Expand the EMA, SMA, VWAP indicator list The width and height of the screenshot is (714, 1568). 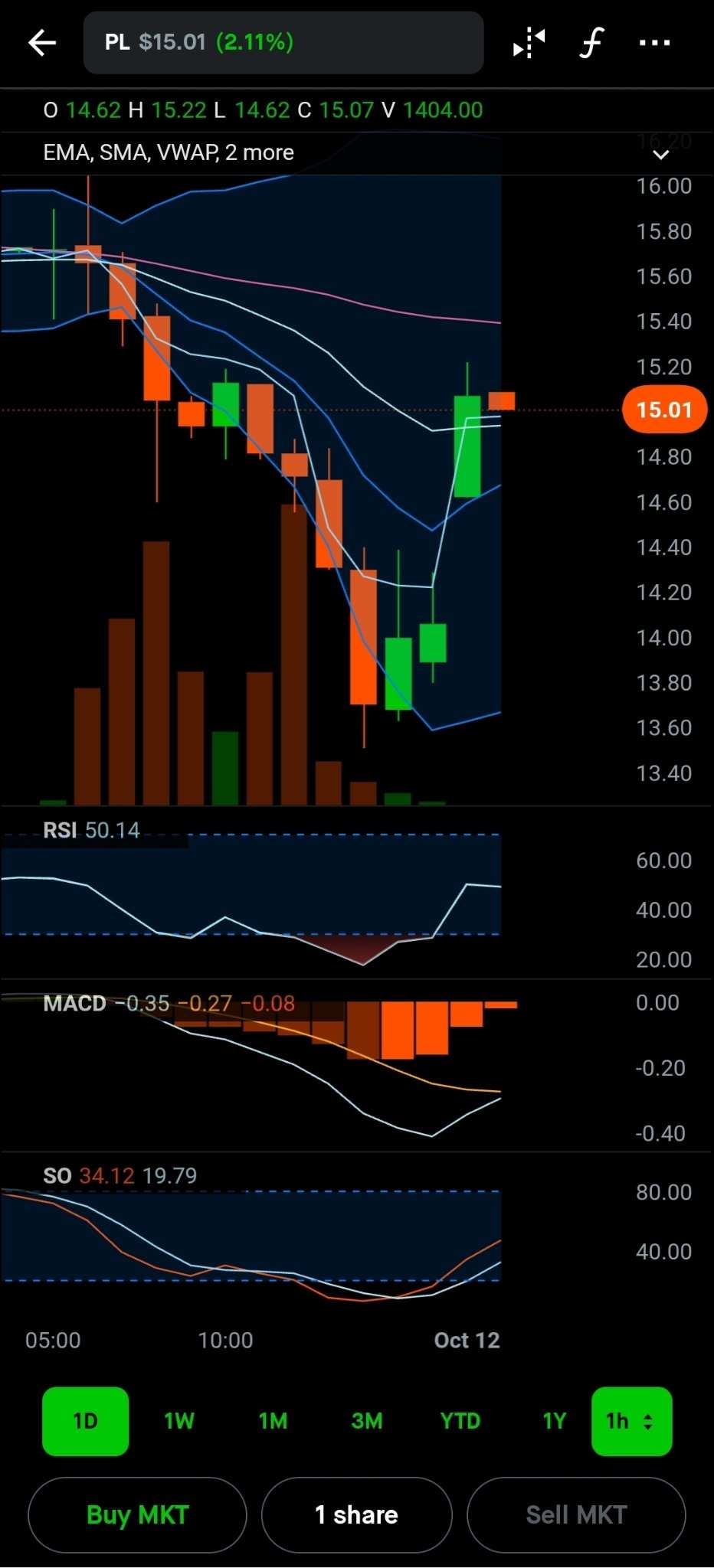[660, 154]
